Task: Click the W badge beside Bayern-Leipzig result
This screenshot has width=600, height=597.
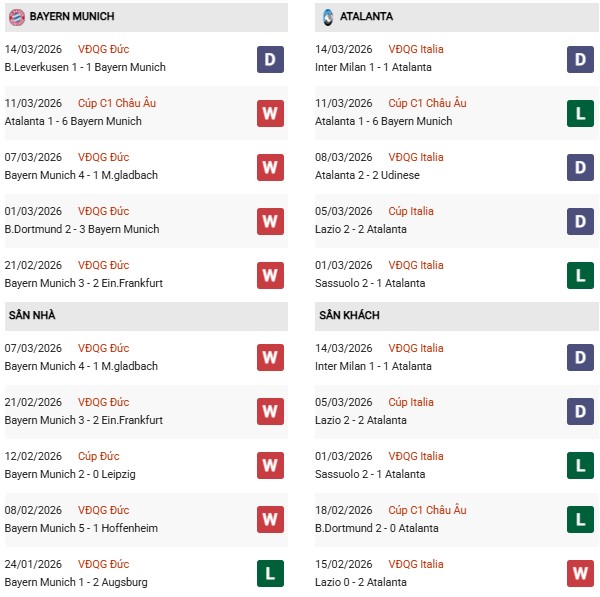Action: 270,466
